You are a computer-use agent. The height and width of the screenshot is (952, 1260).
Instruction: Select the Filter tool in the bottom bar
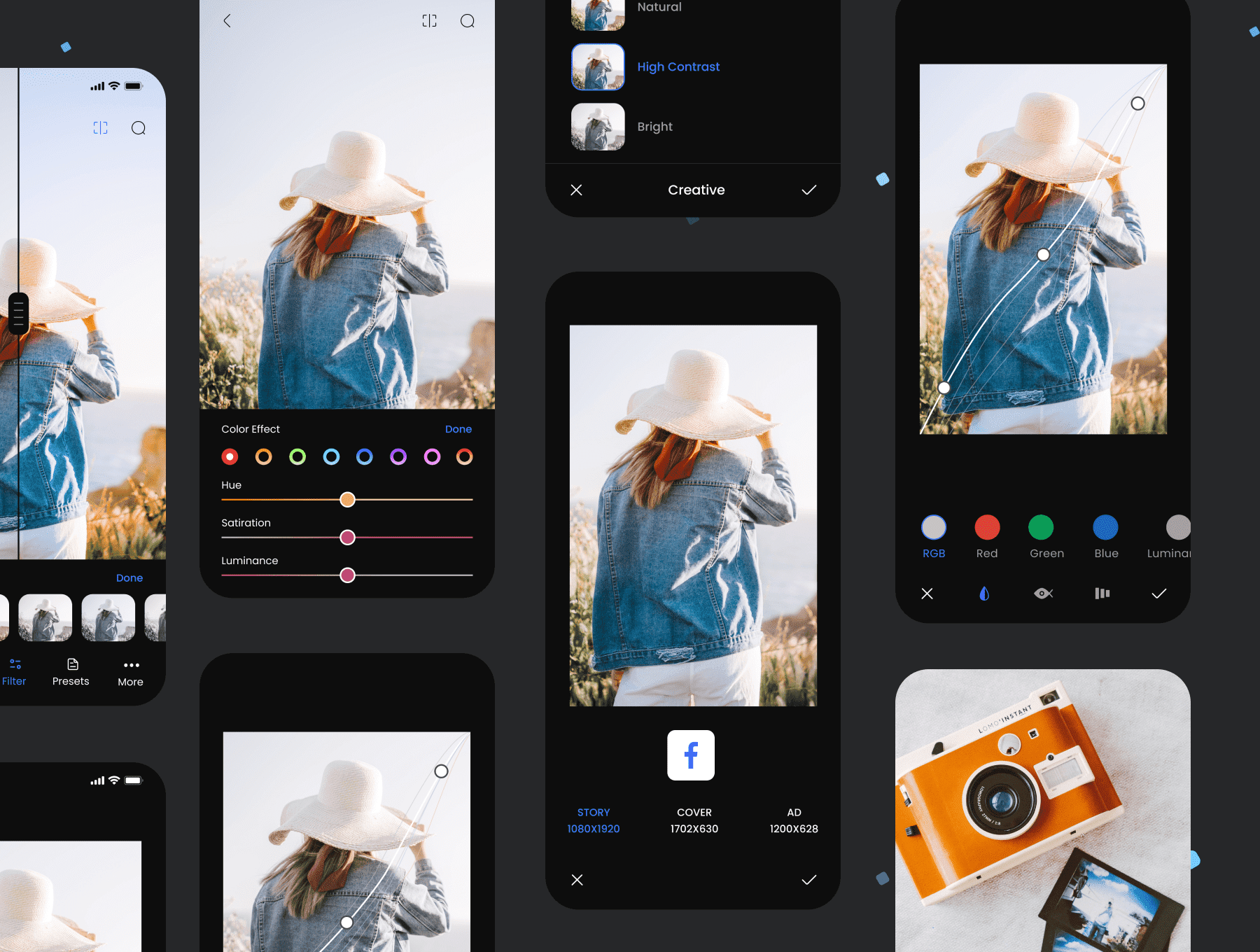[15, 672]
